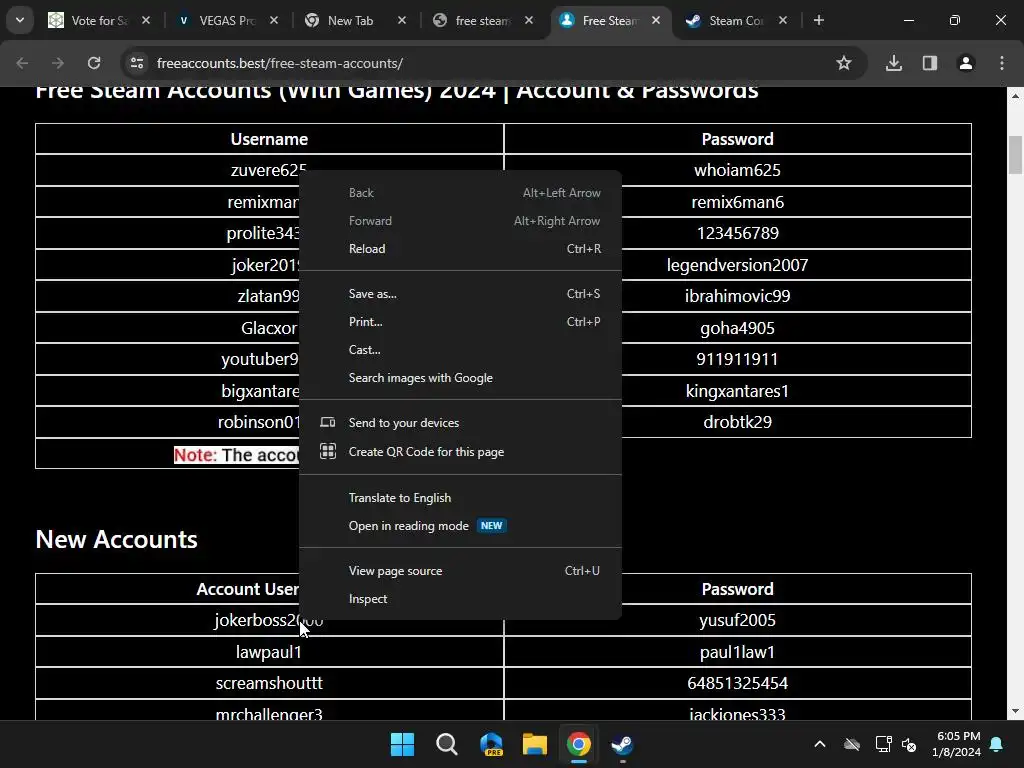
Task: Open the Chrome downloads icon
Action: point(893,63)
